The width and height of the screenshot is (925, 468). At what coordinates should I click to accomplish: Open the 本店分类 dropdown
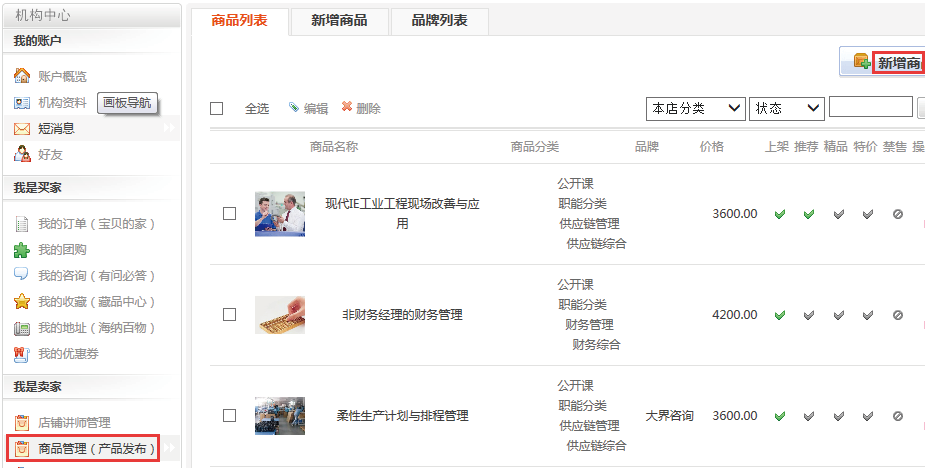click(696, 108)
